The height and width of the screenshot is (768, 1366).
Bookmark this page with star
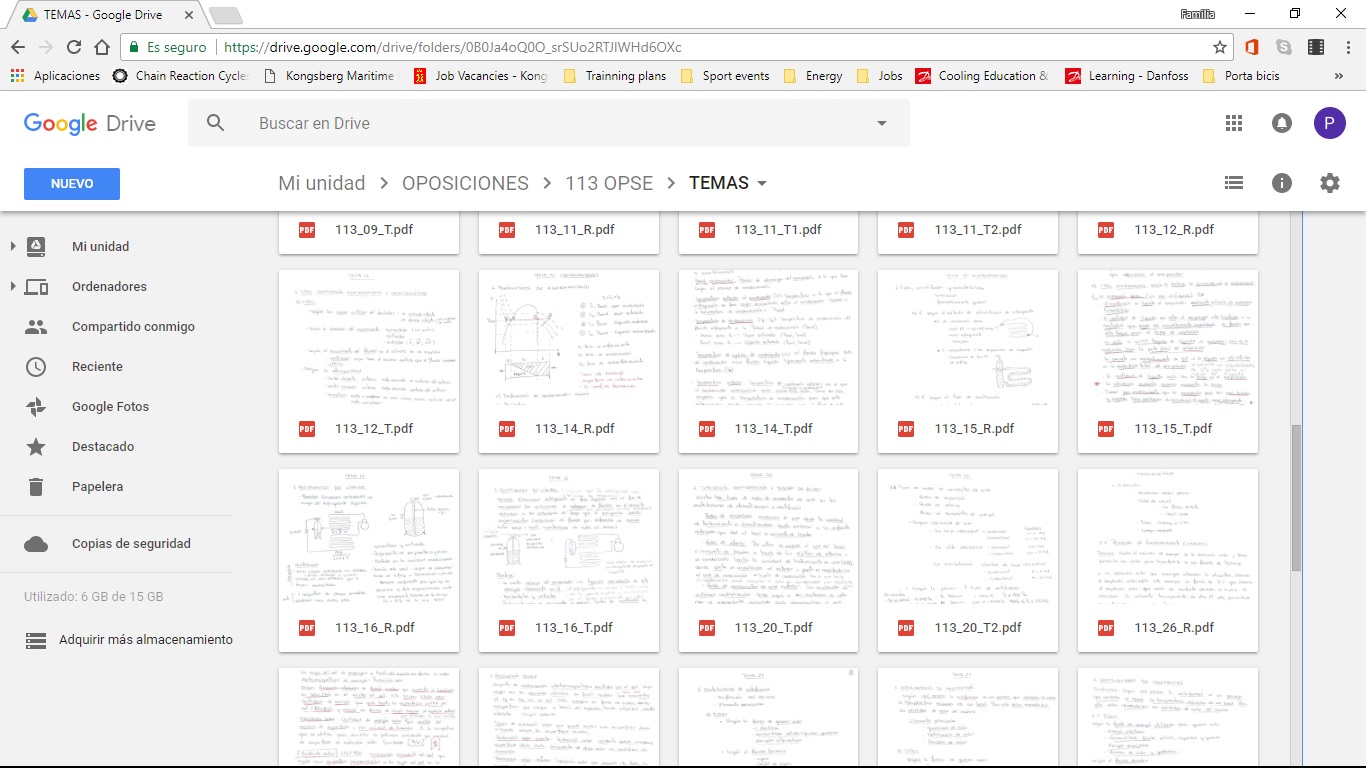pyautogui.click(x=1220, y=47)
